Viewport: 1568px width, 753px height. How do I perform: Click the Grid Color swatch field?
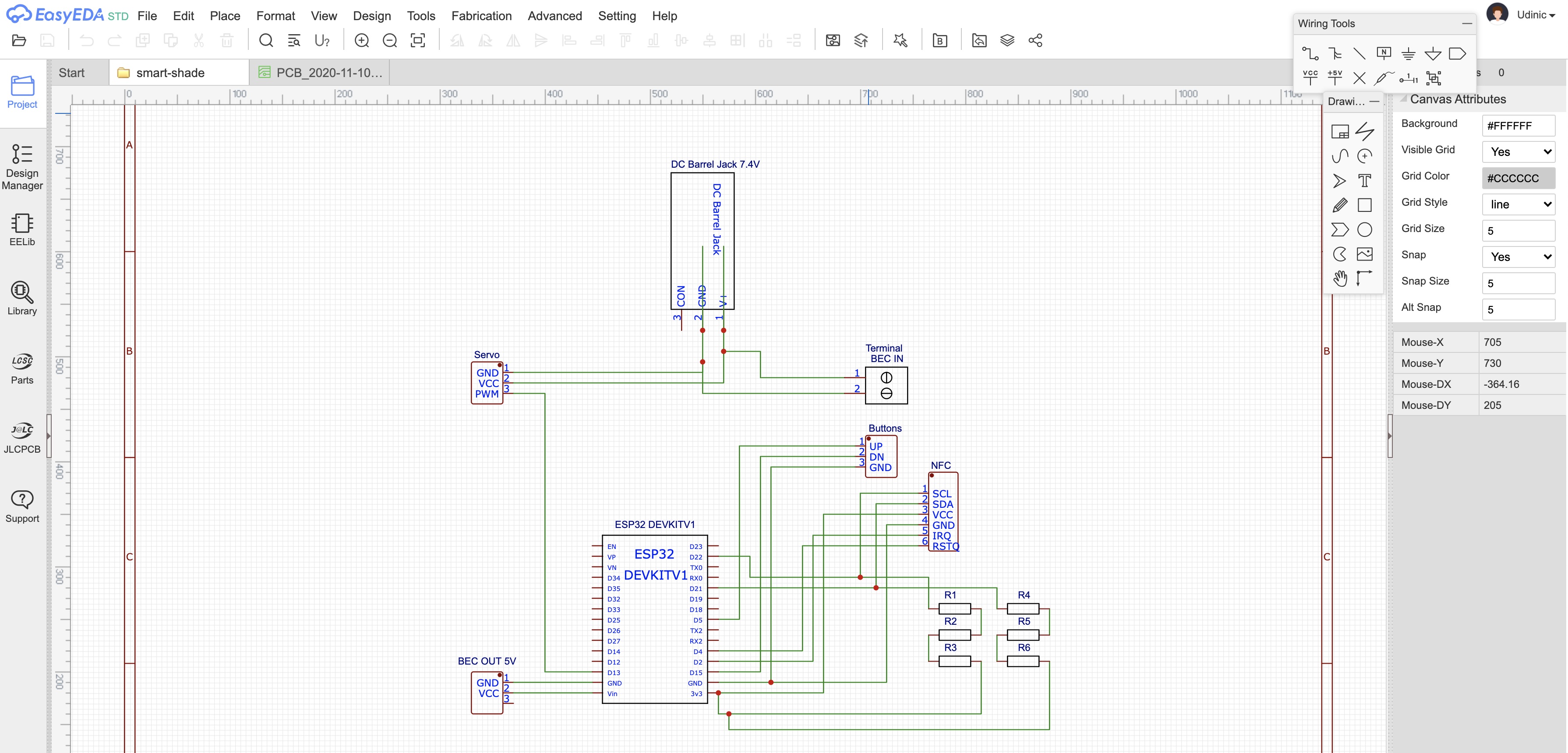(x=1518, y=178)
